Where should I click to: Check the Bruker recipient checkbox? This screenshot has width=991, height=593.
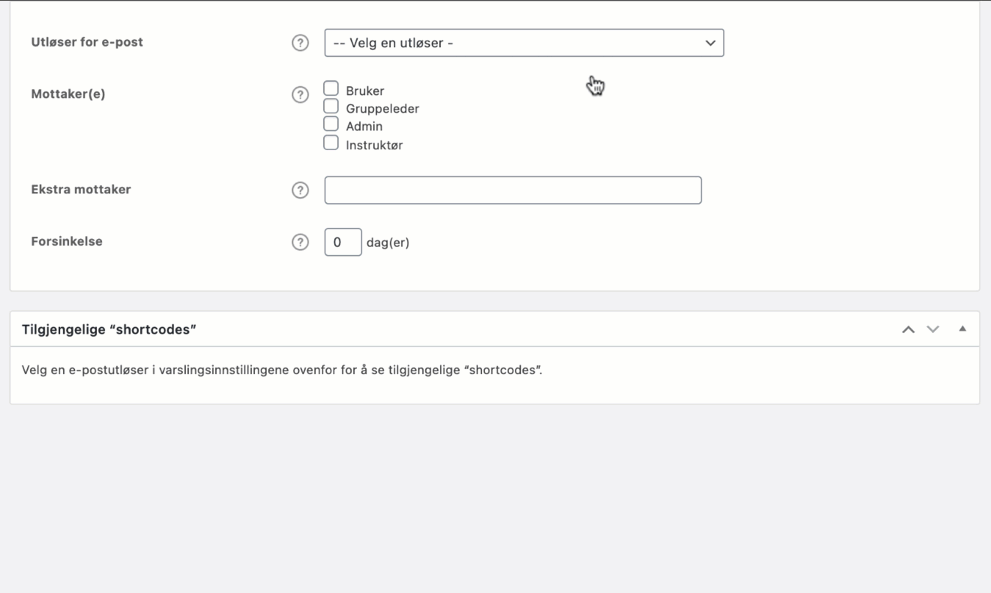(331, 89)
